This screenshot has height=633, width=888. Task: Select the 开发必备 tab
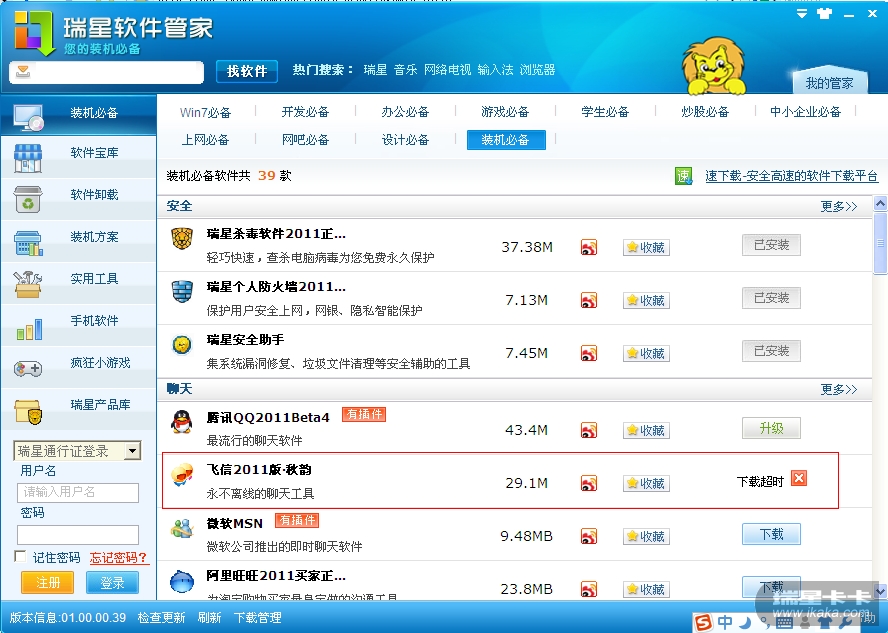coord(305,112)
